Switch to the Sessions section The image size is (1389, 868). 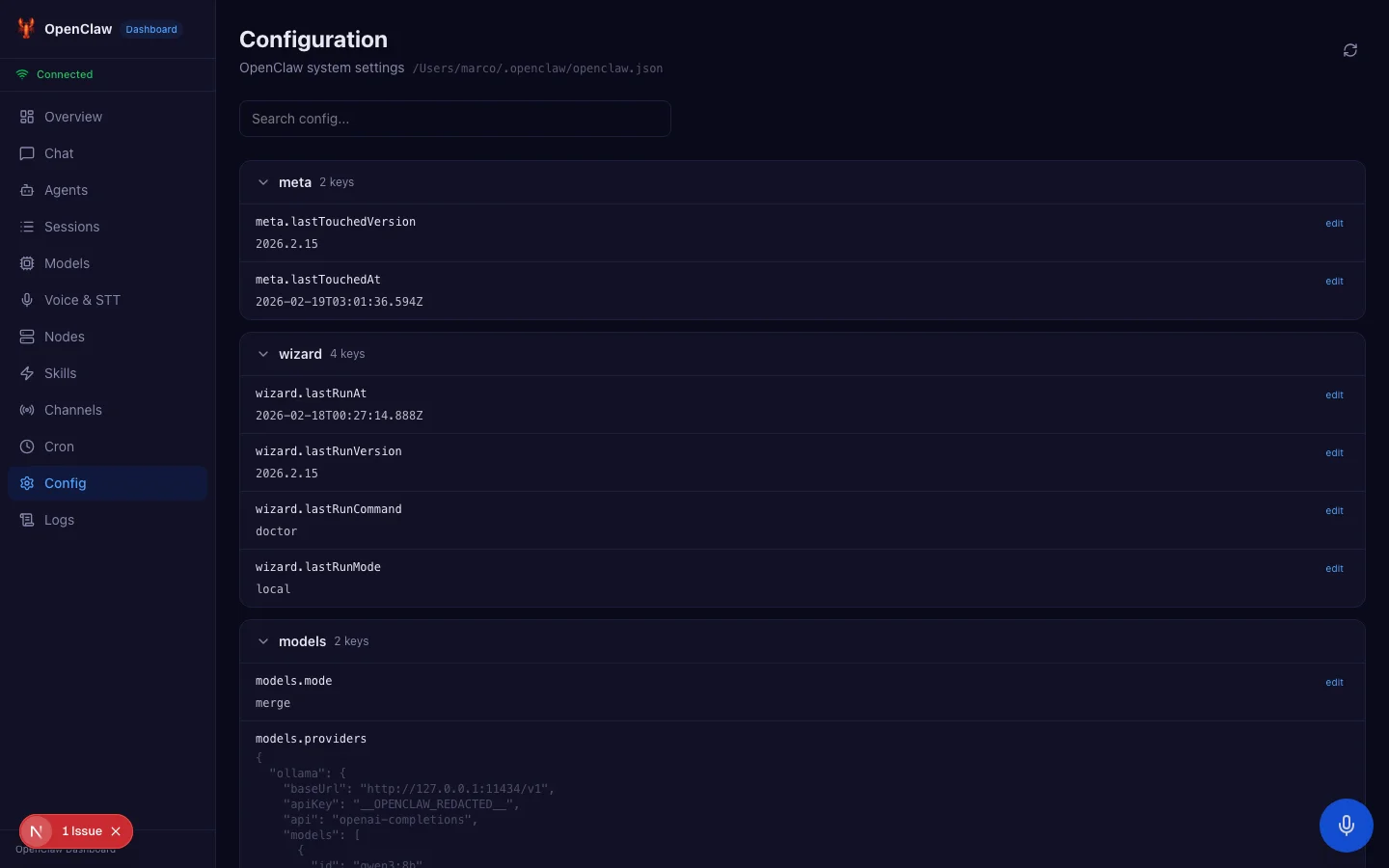(71, 227)
